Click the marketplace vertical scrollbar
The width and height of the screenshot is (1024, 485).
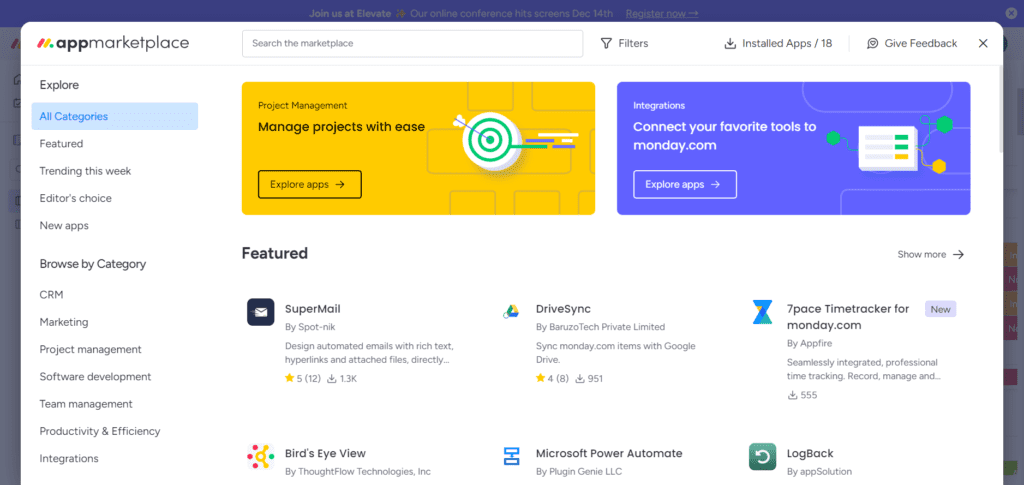tap(1000, 110)
